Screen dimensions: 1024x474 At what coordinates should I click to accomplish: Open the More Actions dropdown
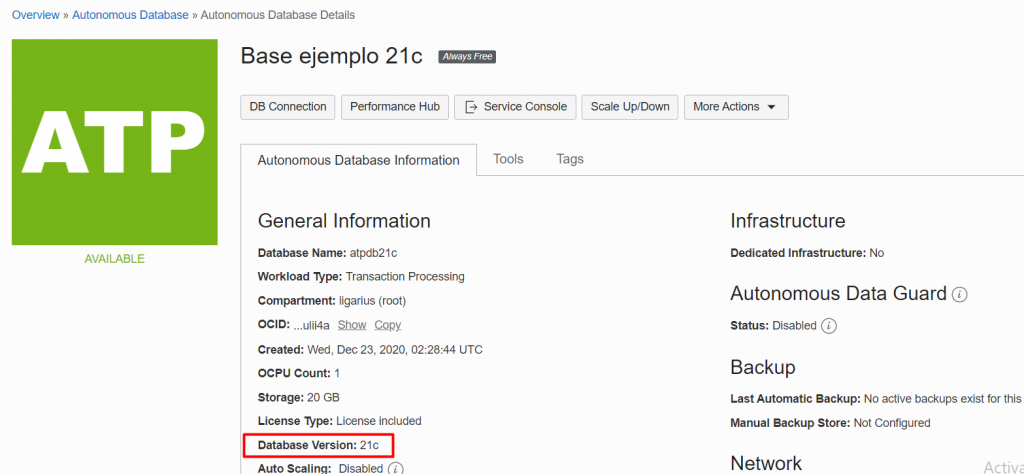pos(735,107)
